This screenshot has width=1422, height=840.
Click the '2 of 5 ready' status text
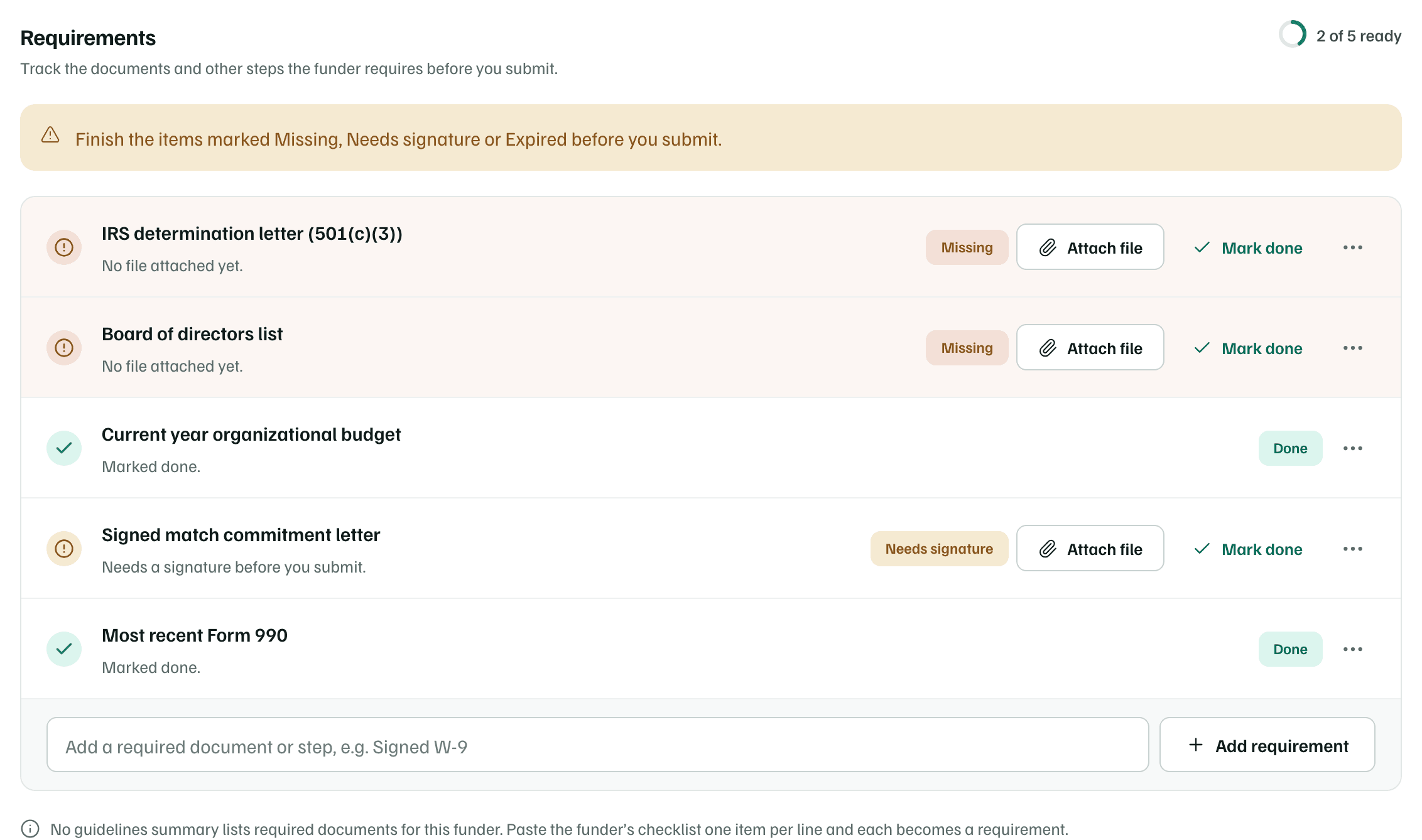tap(1359, 36)
